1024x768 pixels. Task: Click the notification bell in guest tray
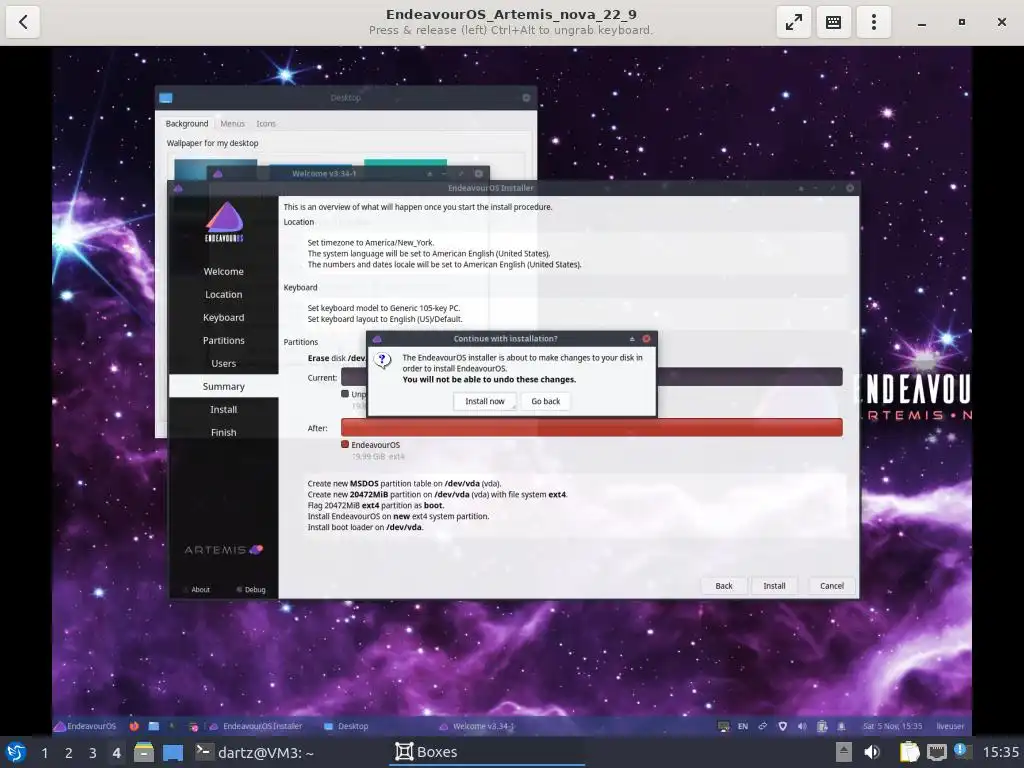click(x=841, y=726)
